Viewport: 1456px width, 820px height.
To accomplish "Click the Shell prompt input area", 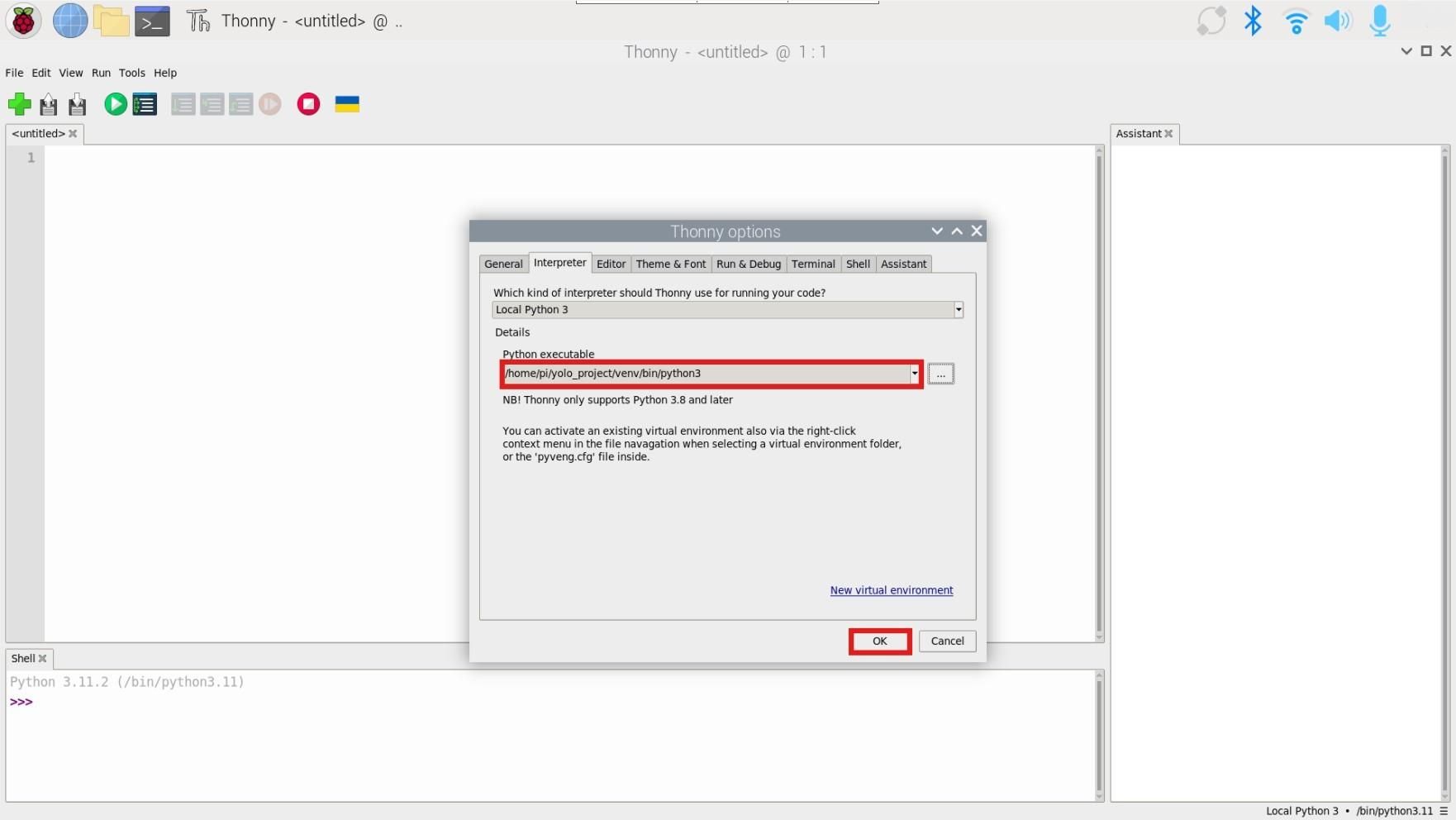I will pos(562,702).
